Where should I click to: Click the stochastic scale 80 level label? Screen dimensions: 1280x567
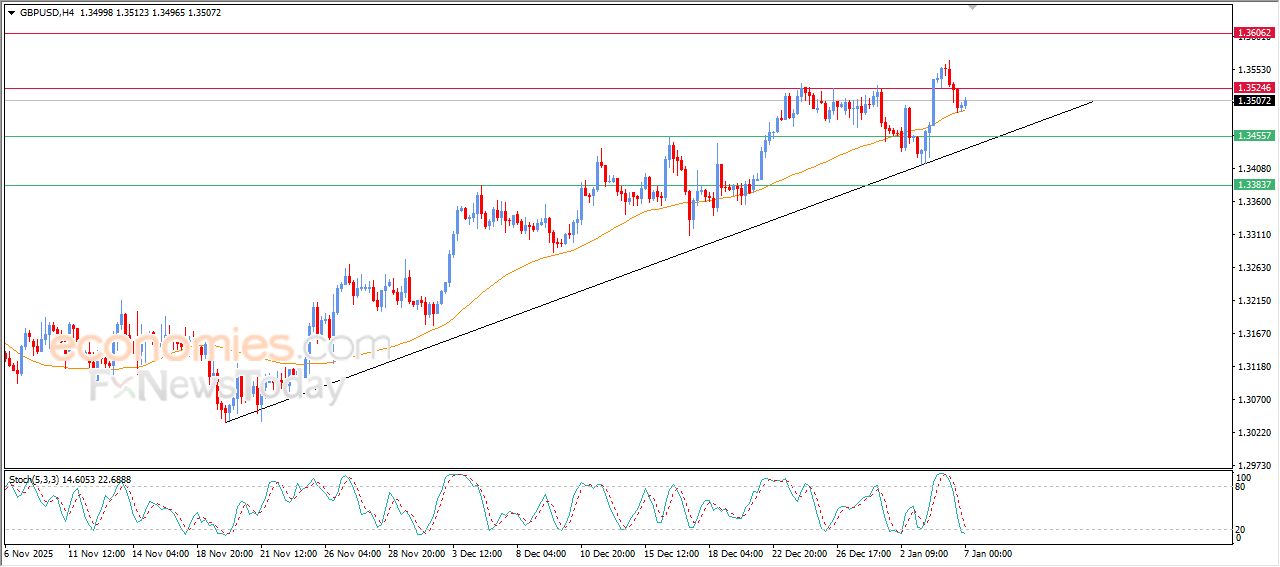point(1240,487)
